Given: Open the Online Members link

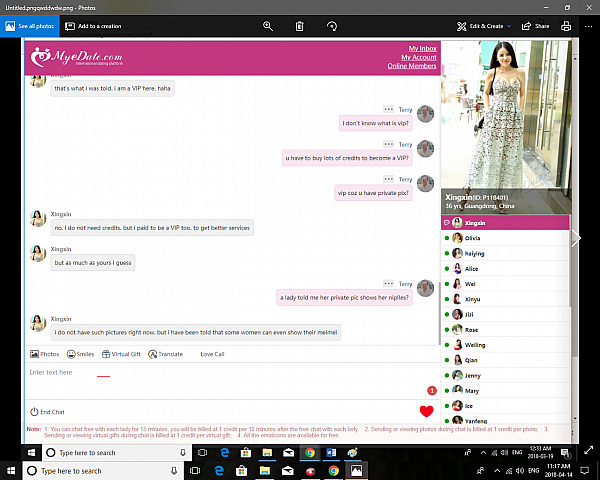Looking at the screenshot, I should [x=412, y=66].
